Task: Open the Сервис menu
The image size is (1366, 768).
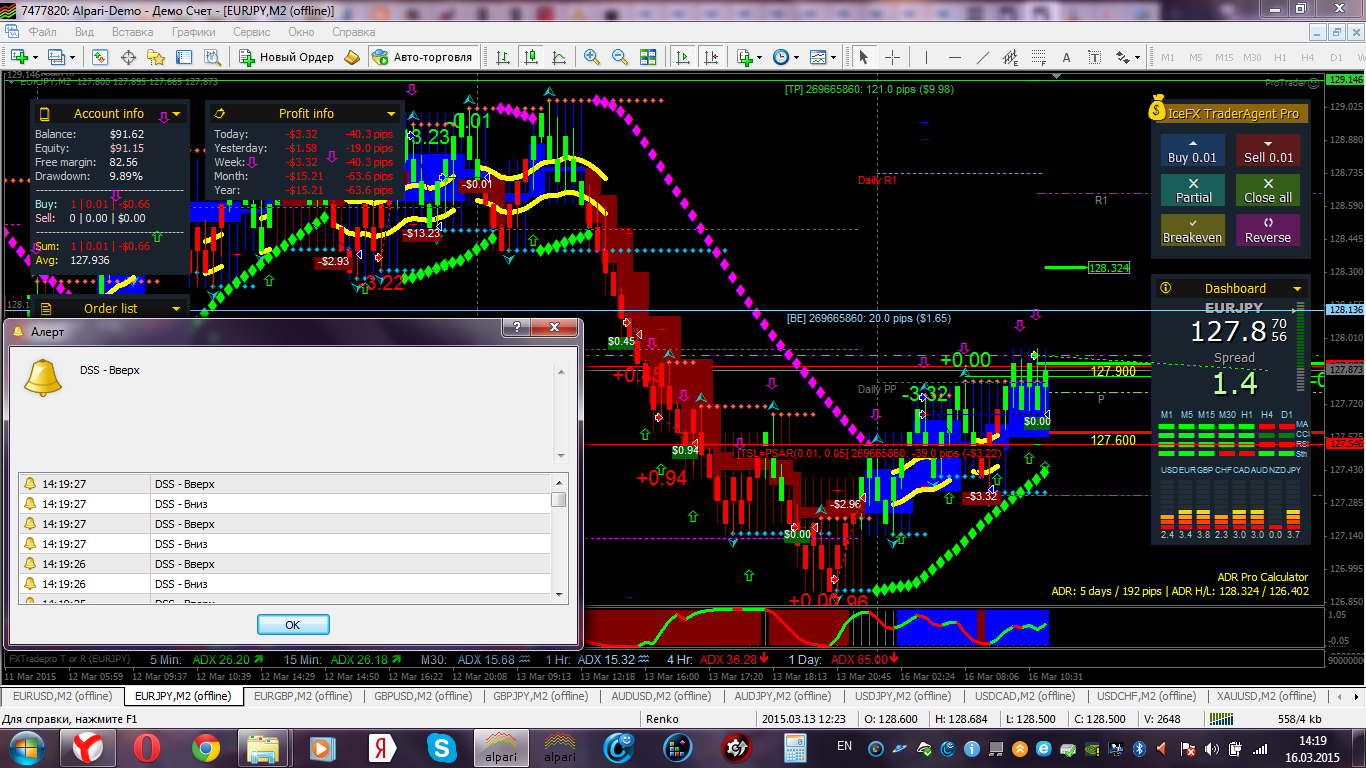Action: (252, 31)
